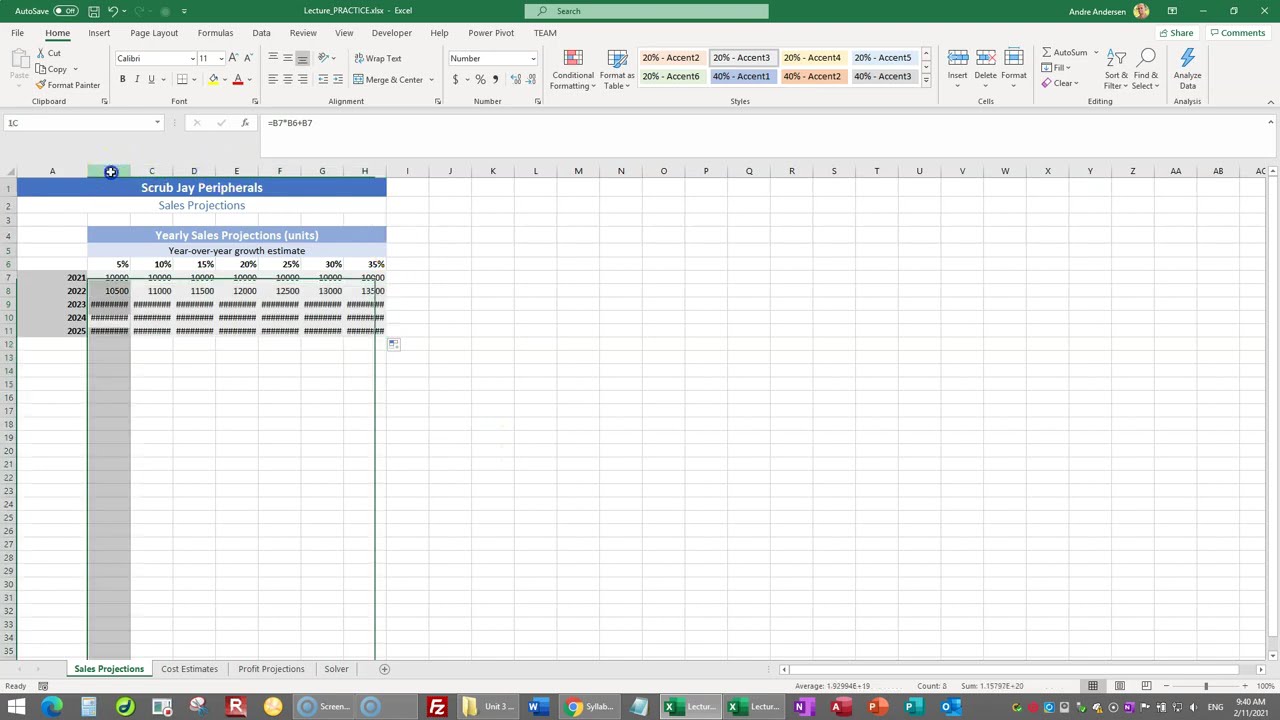
Task: Open Find & Select menu
Action: coord(1146,68)
